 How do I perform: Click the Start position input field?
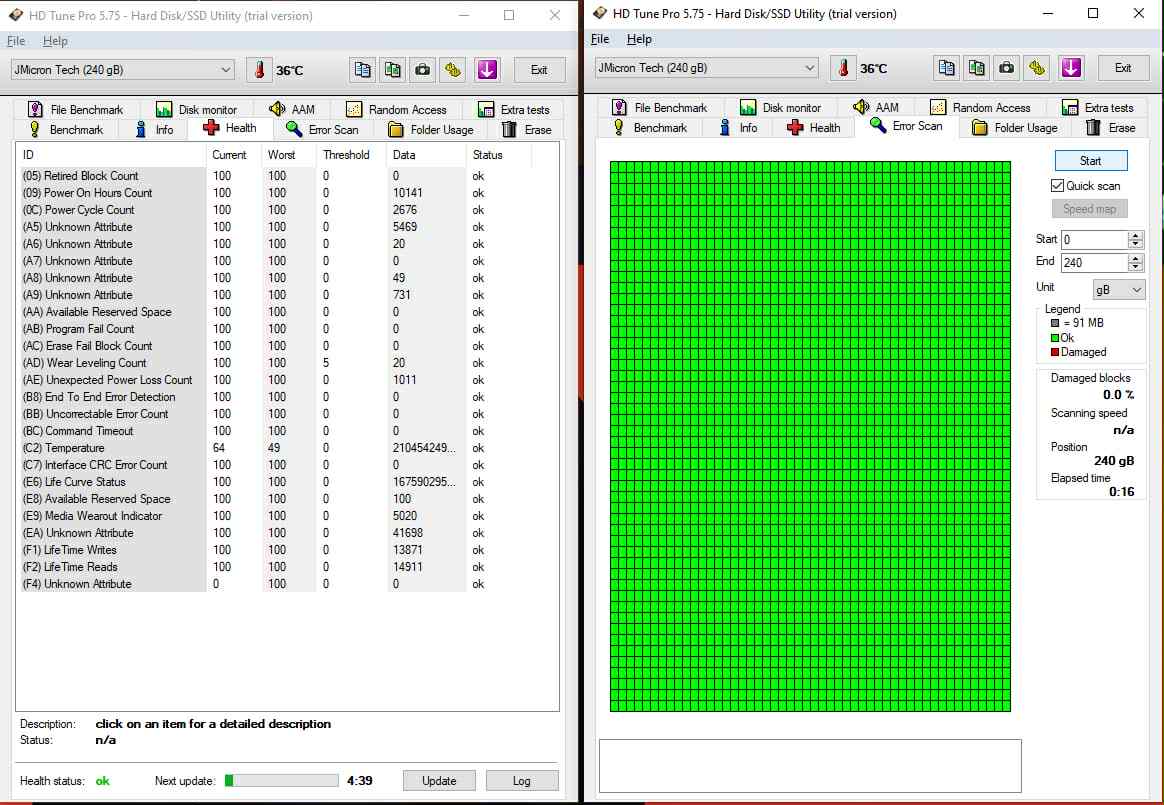click(x=1094, y=239)
